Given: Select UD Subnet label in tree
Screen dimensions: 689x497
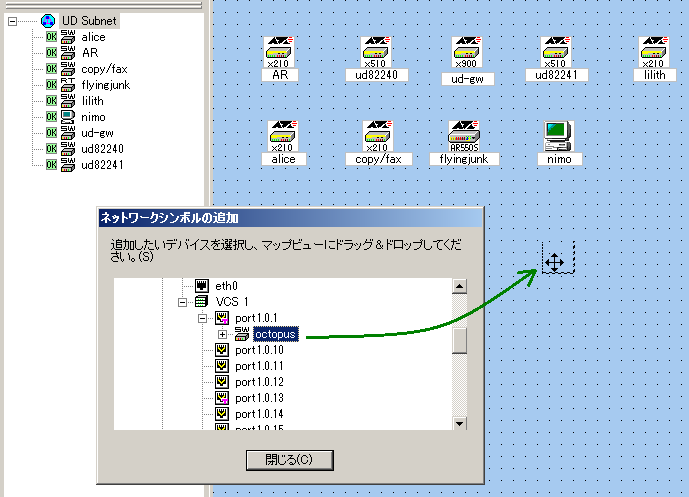Looking at the screenshot, I should 89,21.
